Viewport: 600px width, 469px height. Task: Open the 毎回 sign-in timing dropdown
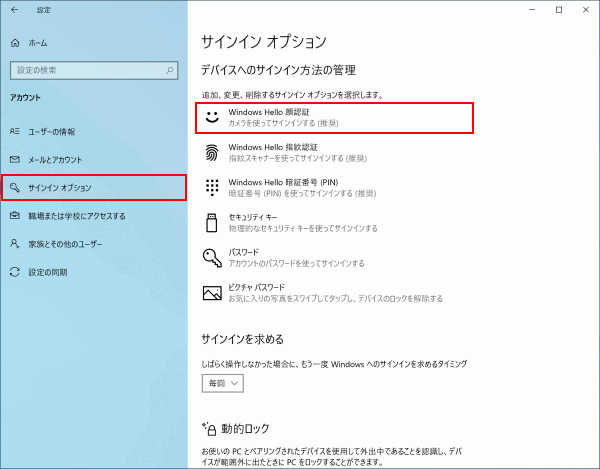click(x=223, y=383)
